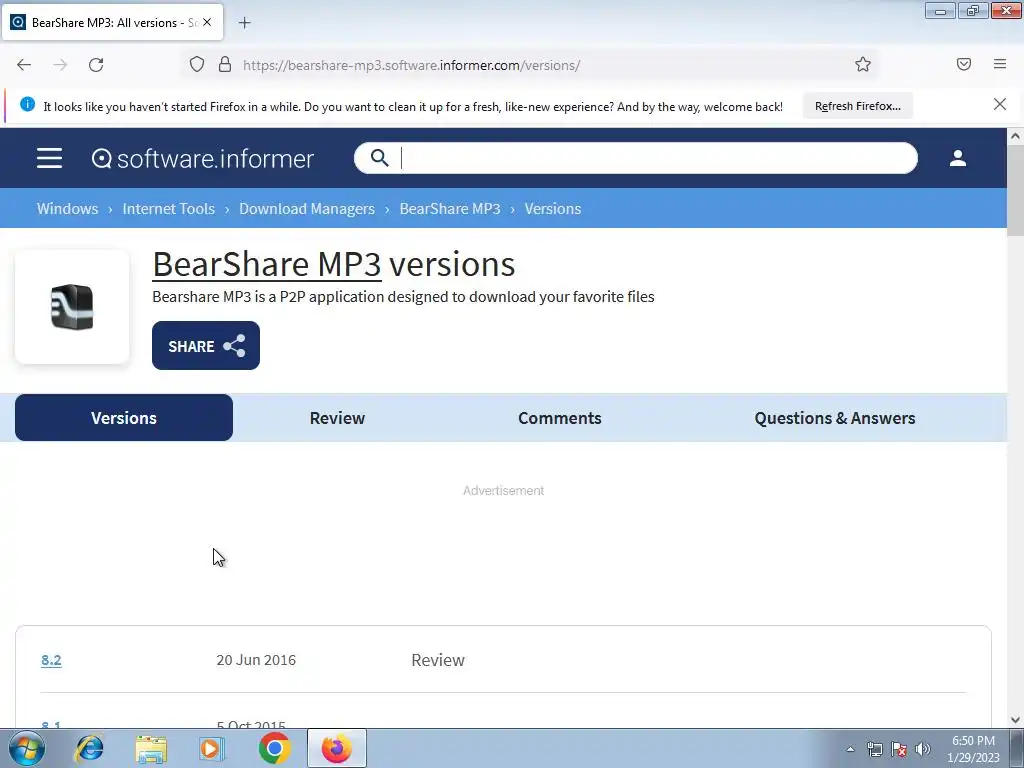Open version 8.2 link

pyautogui.click(x=51, y=660)
